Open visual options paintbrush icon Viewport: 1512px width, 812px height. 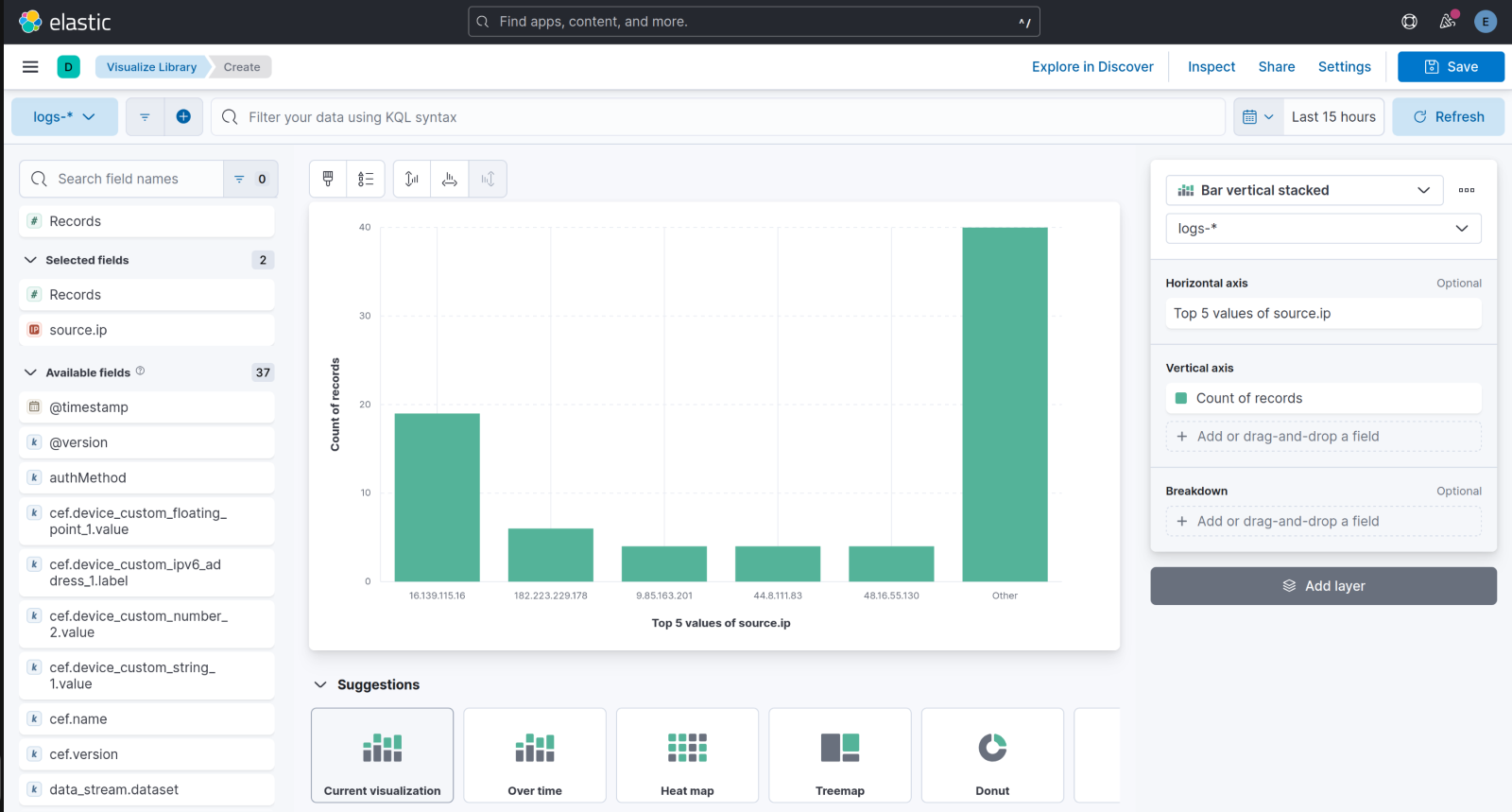click(328, 179)
